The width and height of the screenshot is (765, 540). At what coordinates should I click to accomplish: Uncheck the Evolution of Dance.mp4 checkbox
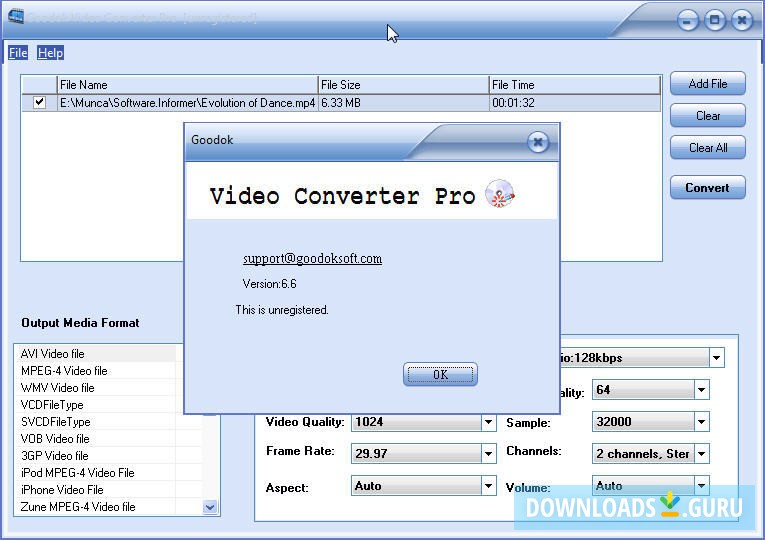tap(40, 102)
